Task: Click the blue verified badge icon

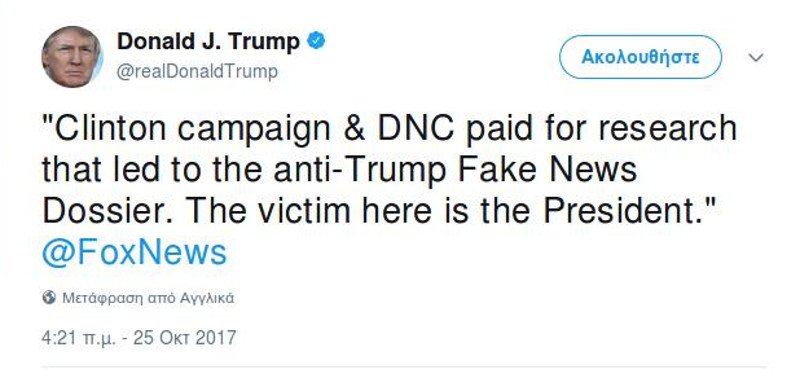Action: coord(316,41)
